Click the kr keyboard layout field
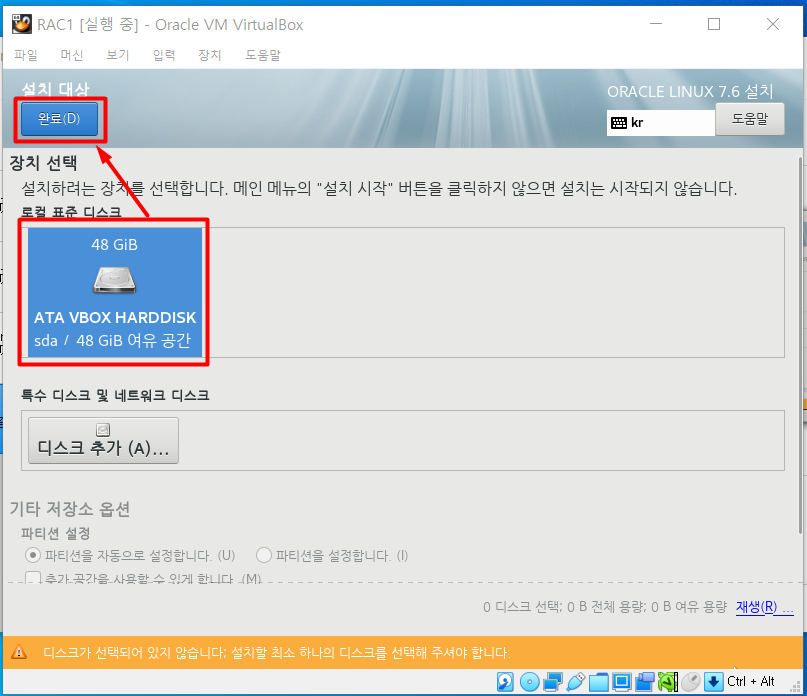 (x=661, y=123)
